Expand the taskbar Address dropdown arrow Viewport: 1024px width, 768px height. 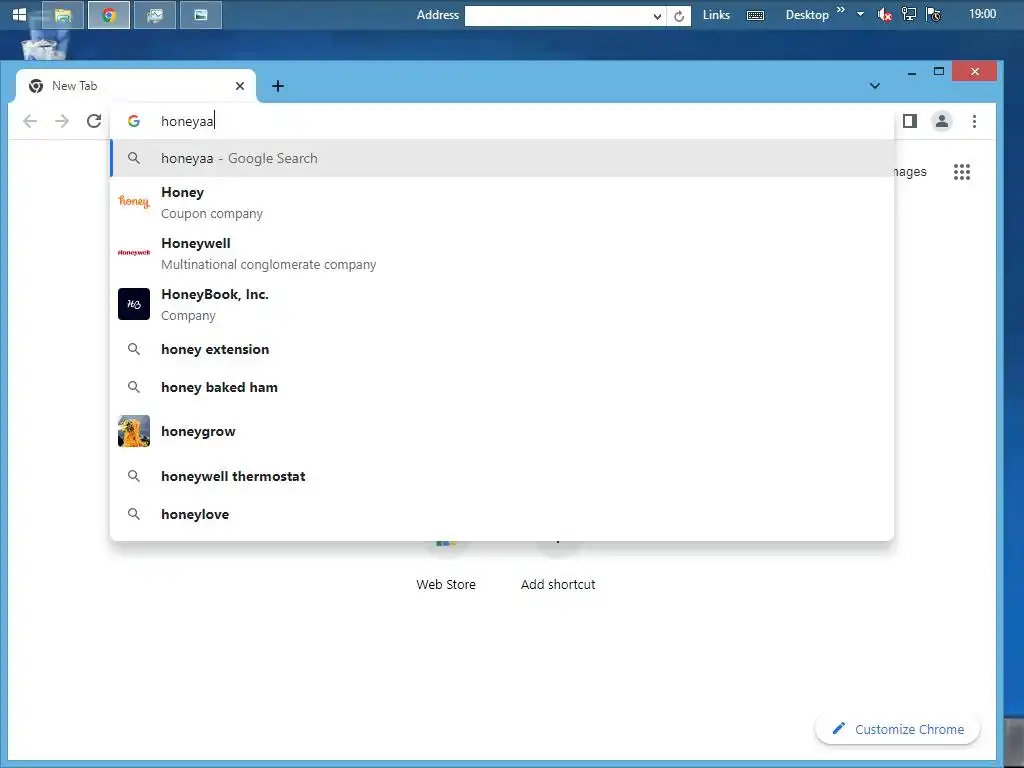658,16
